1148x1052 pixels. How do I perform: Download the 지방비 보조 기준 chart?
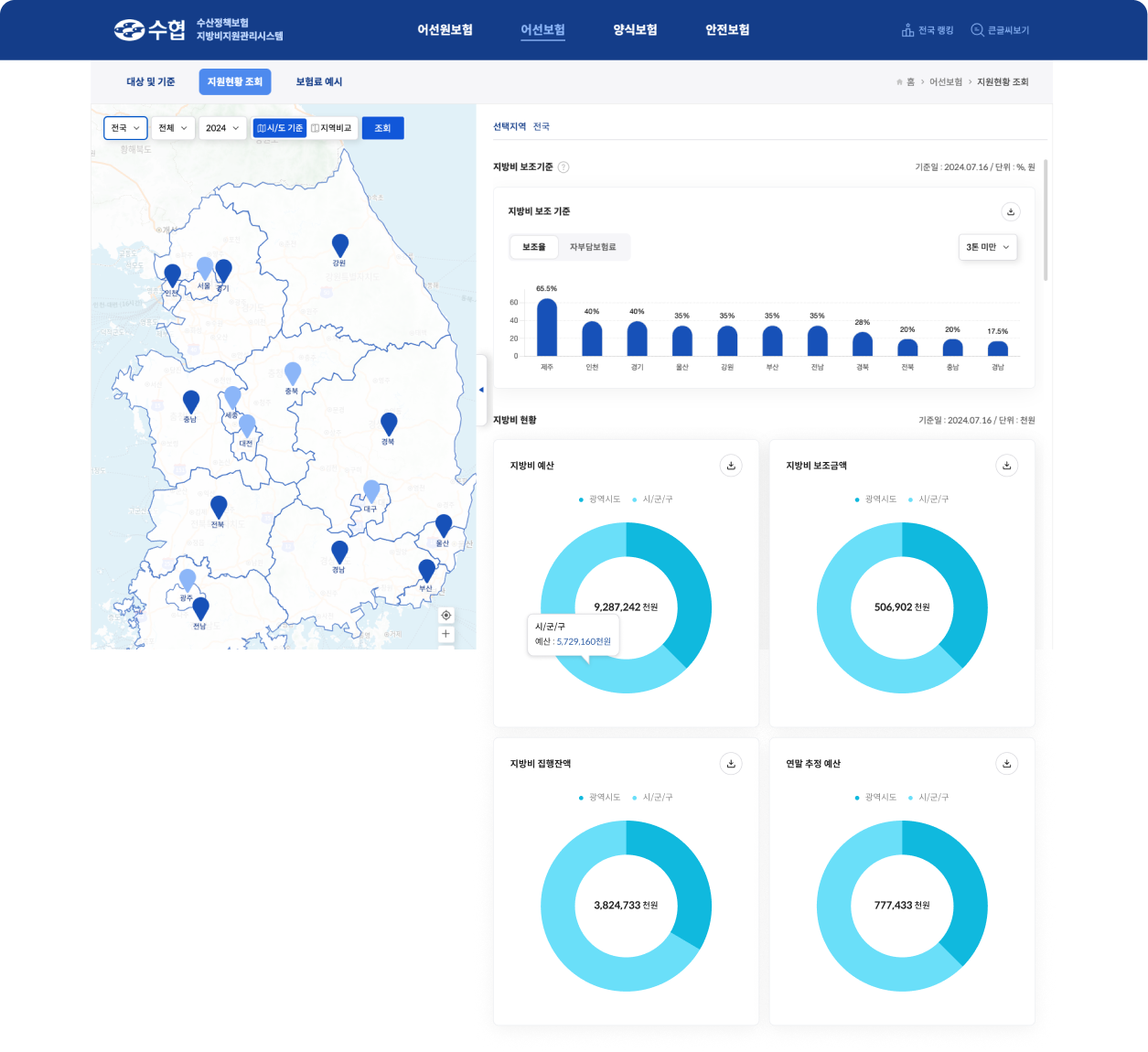[1011, 211]
